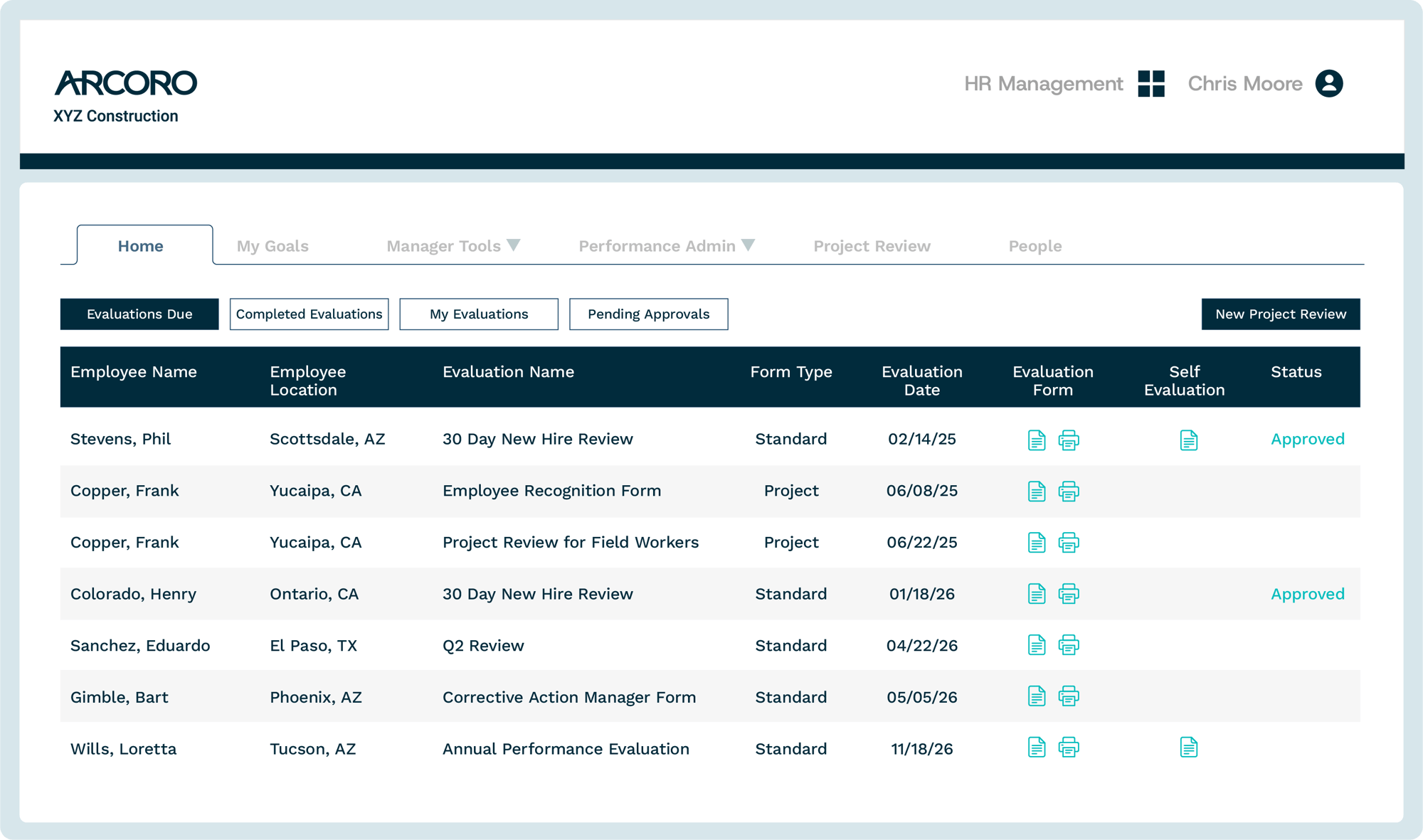Image resolution: width=1423 pixels, height=840 pixels.
Task: Sort by Evaluation Date column header
Action: (x=922, y=381)
